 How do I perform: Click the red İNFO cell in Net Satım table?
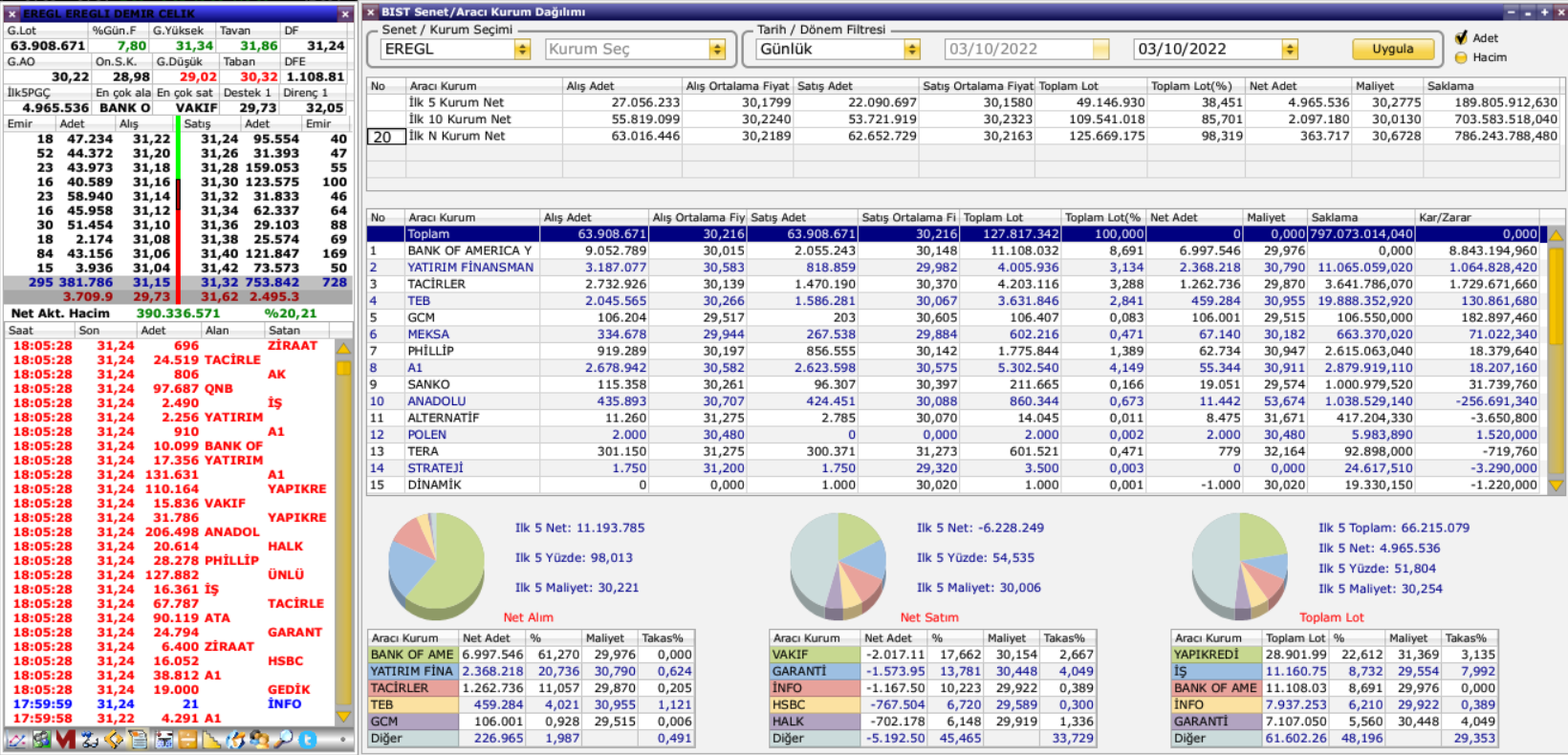click(815, 688)
